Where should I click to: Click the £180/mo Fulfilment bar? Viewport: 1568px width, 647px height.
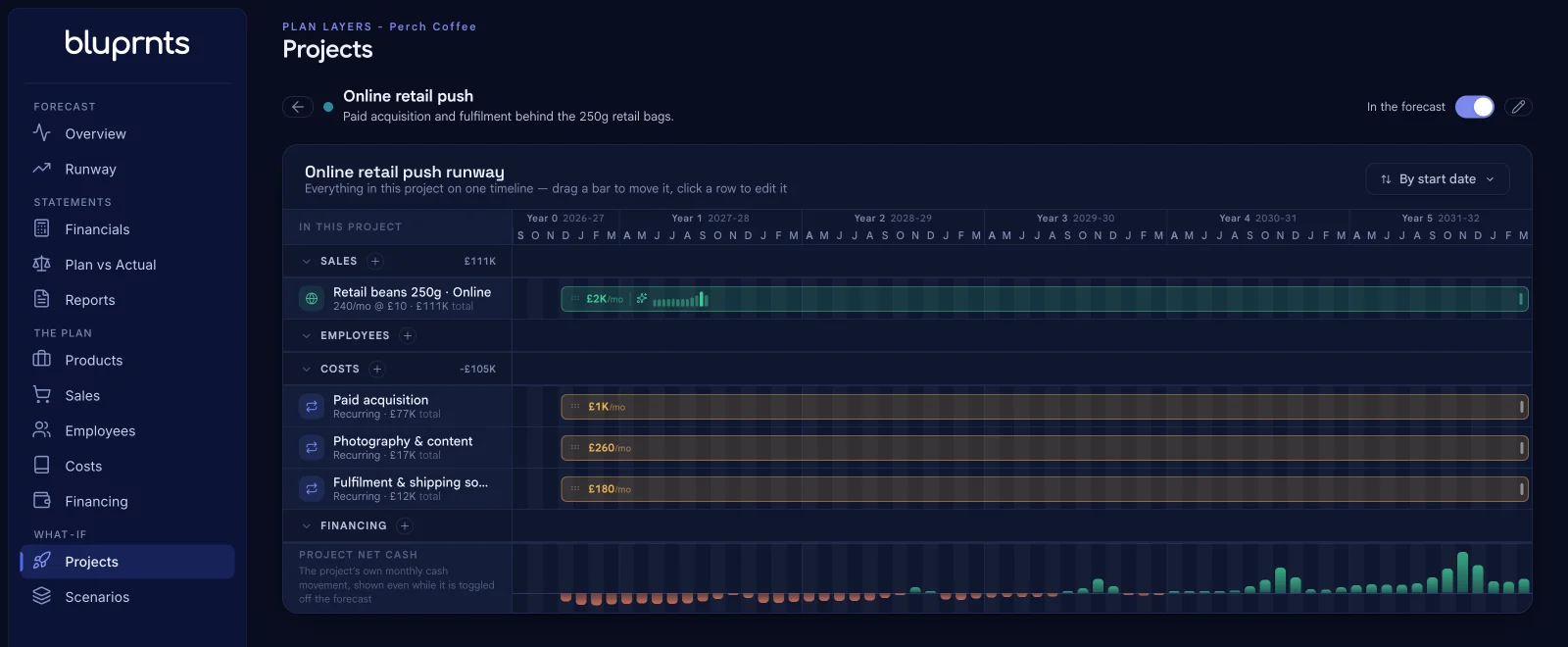click(1044, 489)
